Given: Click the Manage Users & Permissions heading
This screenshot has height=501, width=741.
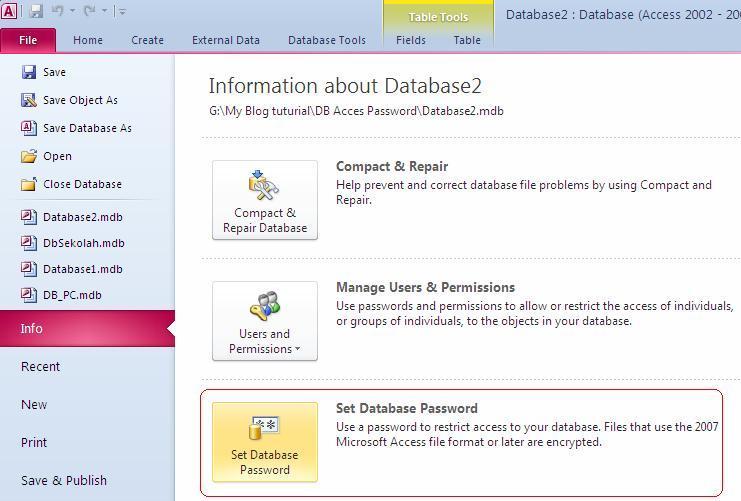Looking at the screenshot, I should coord(425,287).
